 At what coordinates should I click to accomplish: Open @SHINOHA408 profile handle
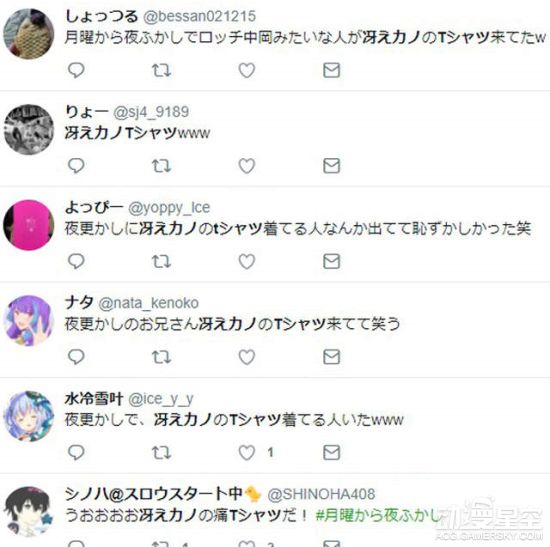(x=321, y=494)
